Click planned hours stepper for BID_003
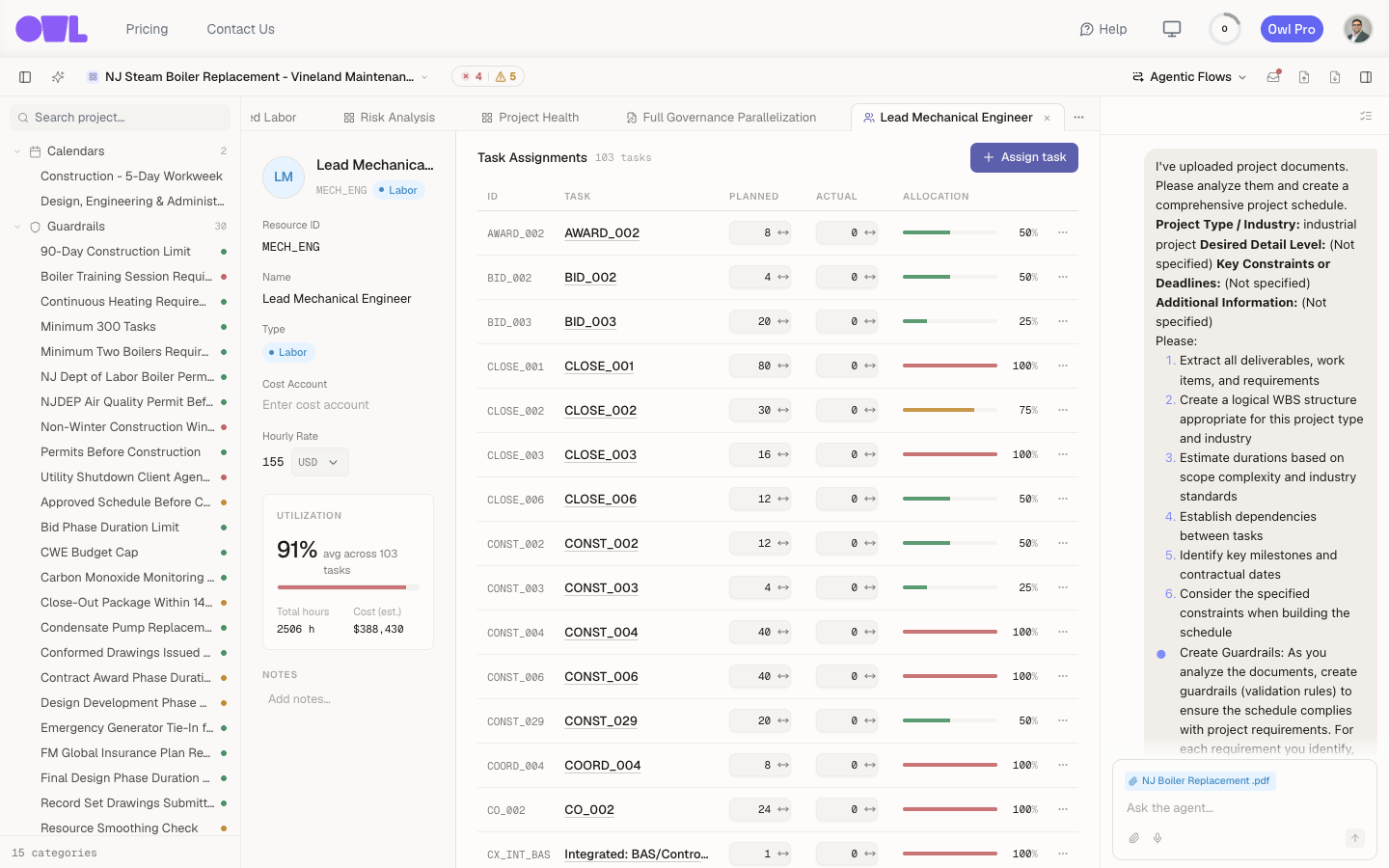 point(783,321)
